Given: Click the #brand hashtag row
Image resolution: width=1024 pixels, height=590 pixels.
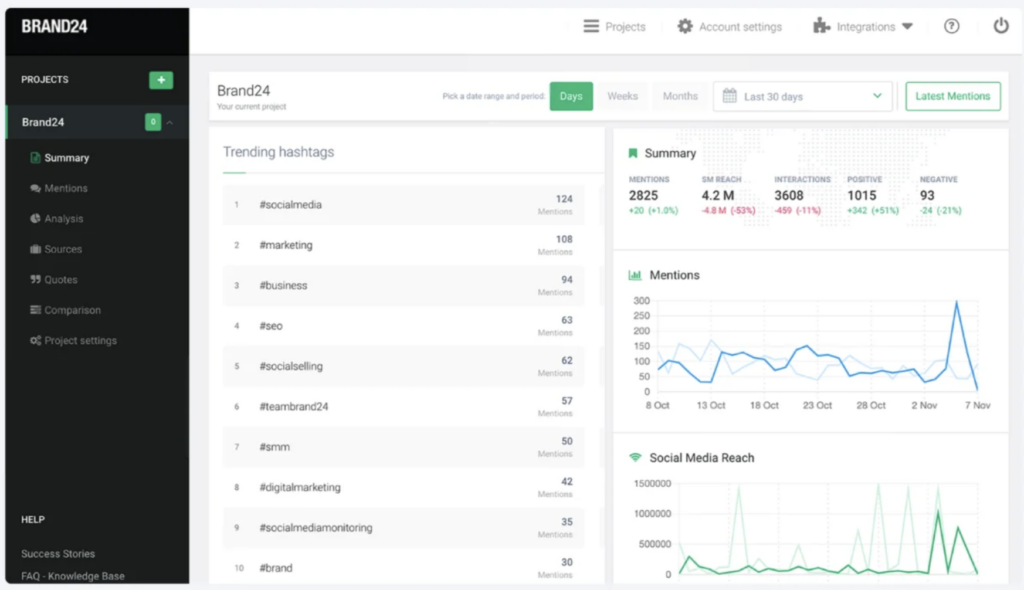Looking at the screenshot, I should pyautogui.click(x=403, y=568).
